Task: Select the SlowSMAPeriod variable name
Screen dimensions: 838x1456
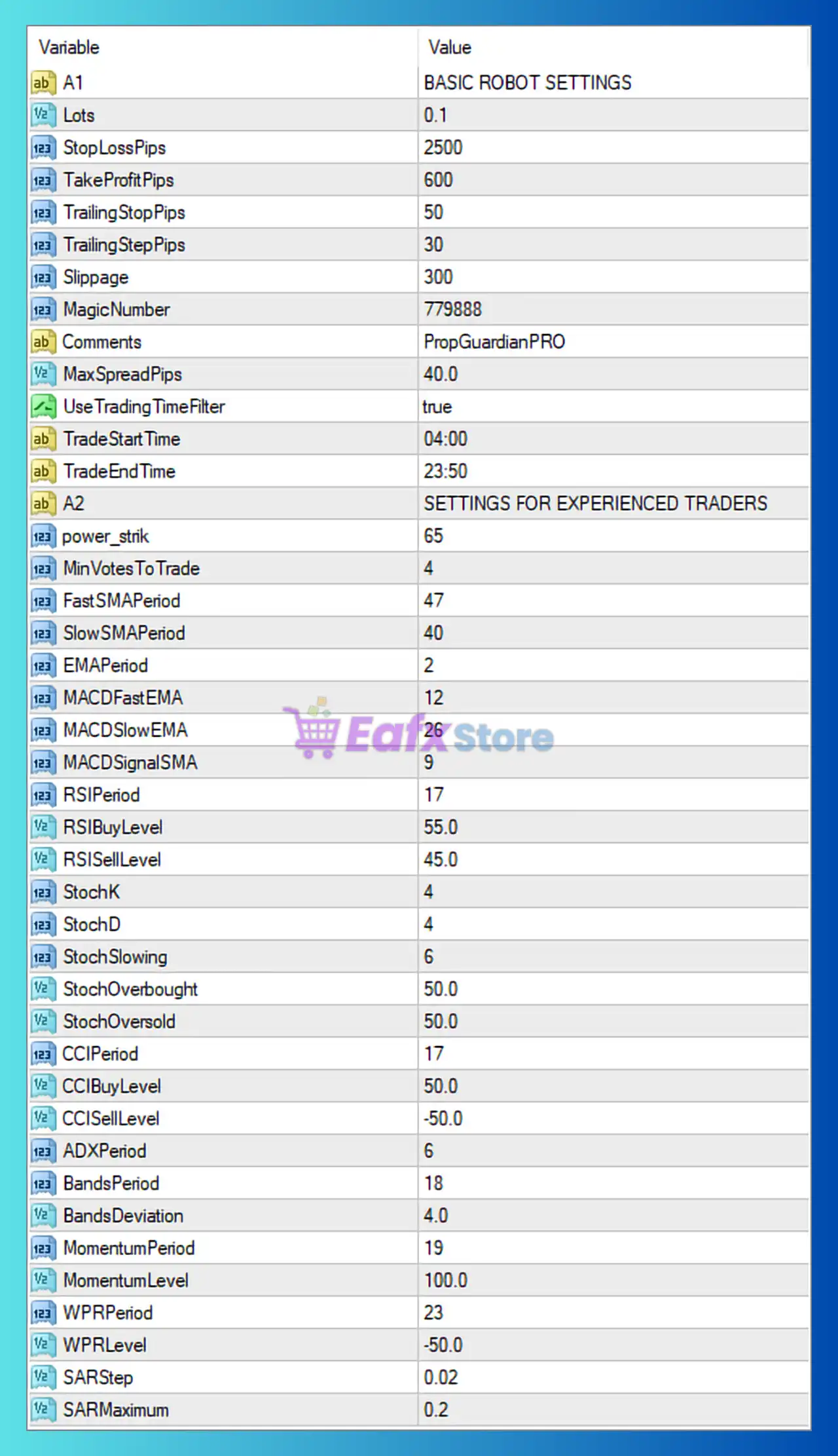Action: pyautogui.click(x=124, y=633)
